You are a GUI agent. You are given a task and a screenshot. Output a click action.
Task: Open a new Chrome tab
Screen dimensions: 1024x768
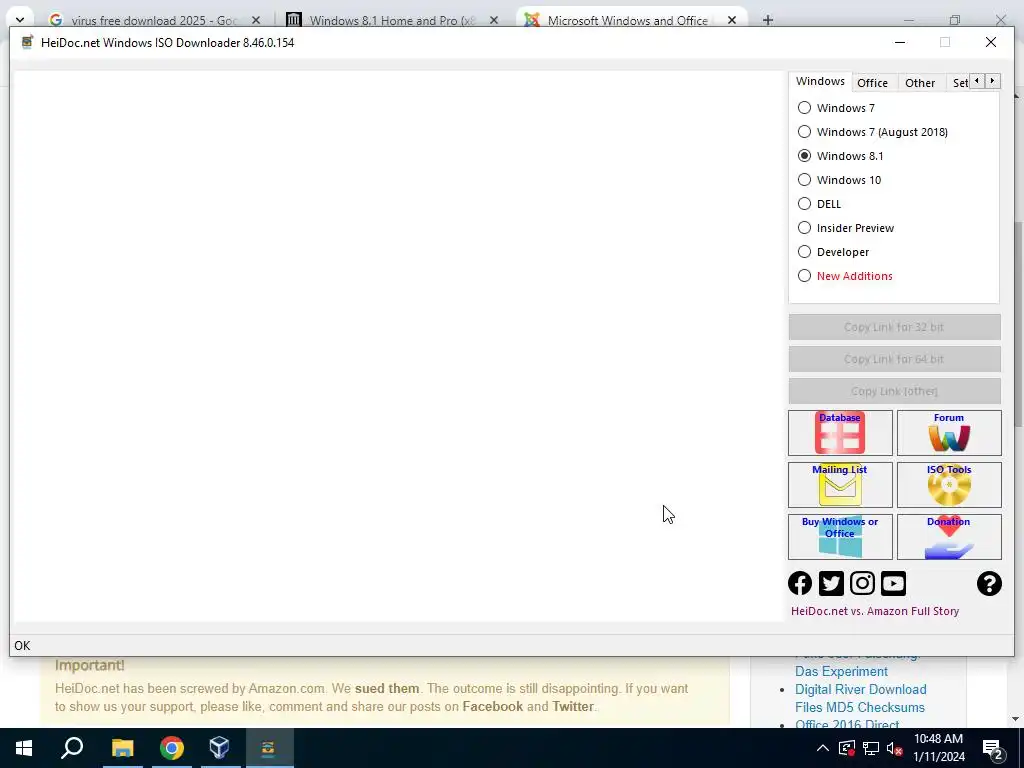[768, 20]
